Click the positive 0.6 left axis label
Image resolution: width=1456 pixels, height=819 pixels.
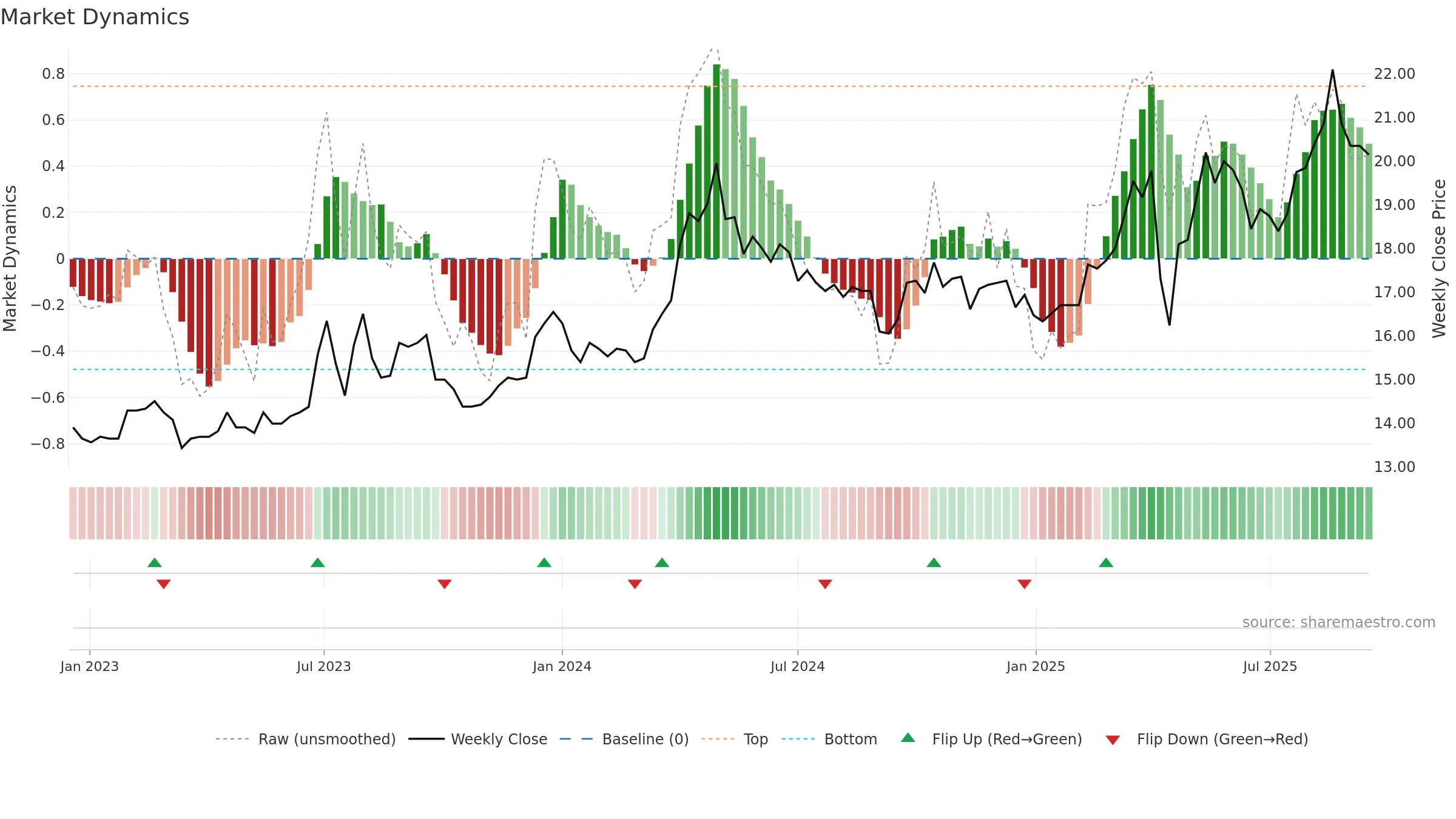pyautogui.click(x=53, y=120)
